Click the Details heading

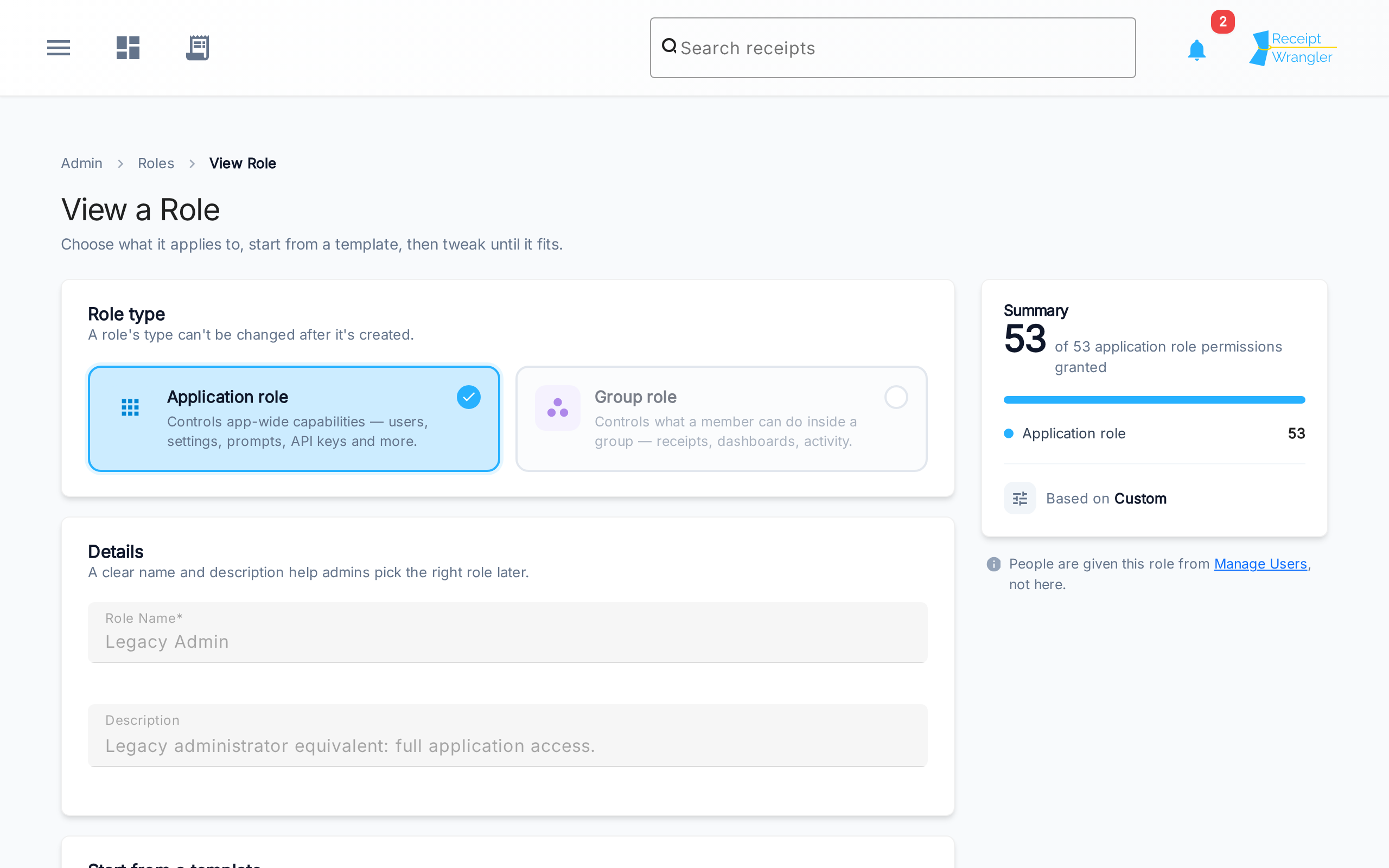(x=116, y=552)
